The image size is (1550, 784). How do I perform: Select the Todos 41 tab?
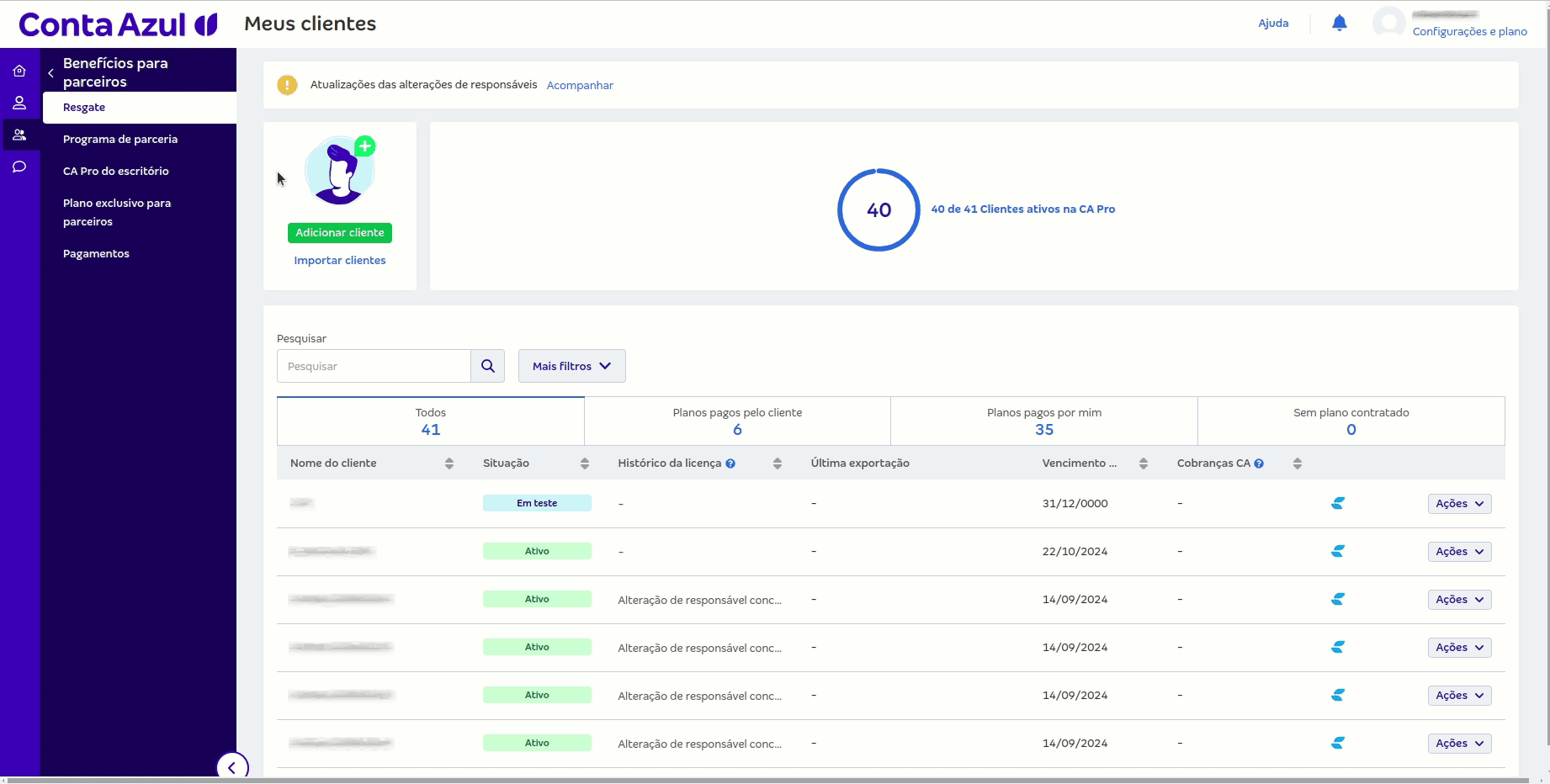coord(431,421)
